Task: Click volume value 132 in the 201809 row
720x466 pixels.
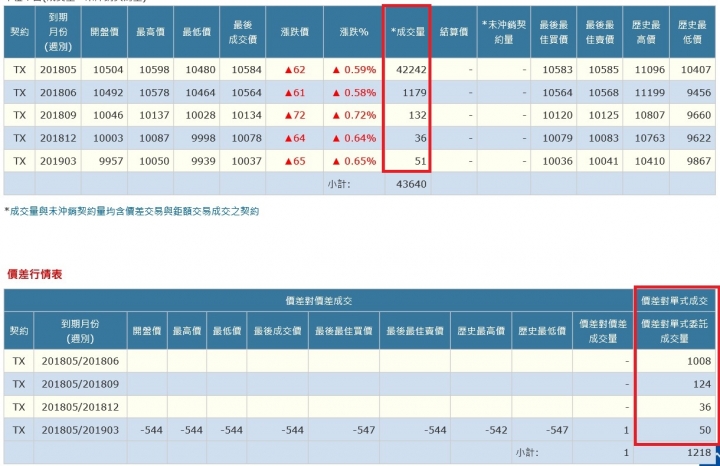Action: [x=417, y=115]
